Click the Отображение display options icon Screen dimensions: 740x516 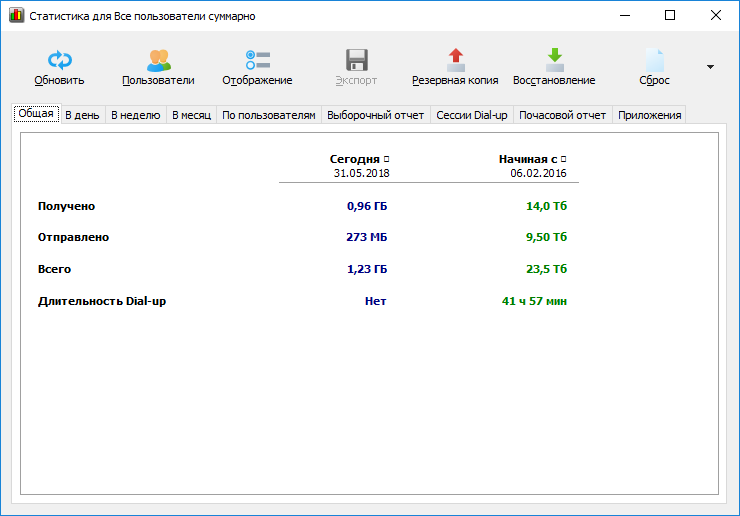pyautogui.click(x=257, y=59)
